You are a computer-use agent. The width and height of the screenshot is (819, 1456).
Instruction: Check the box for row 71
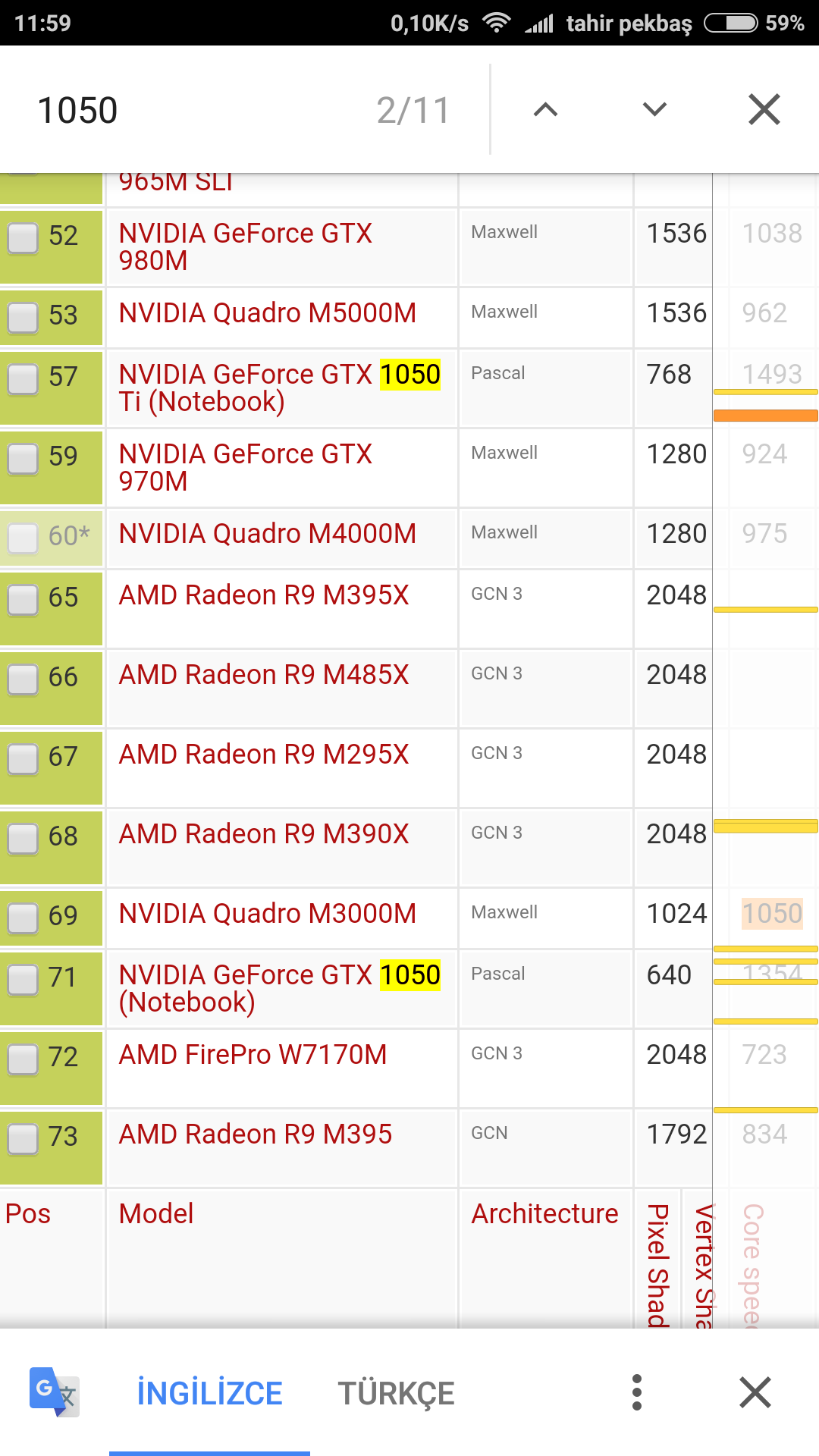pos(23,980)
